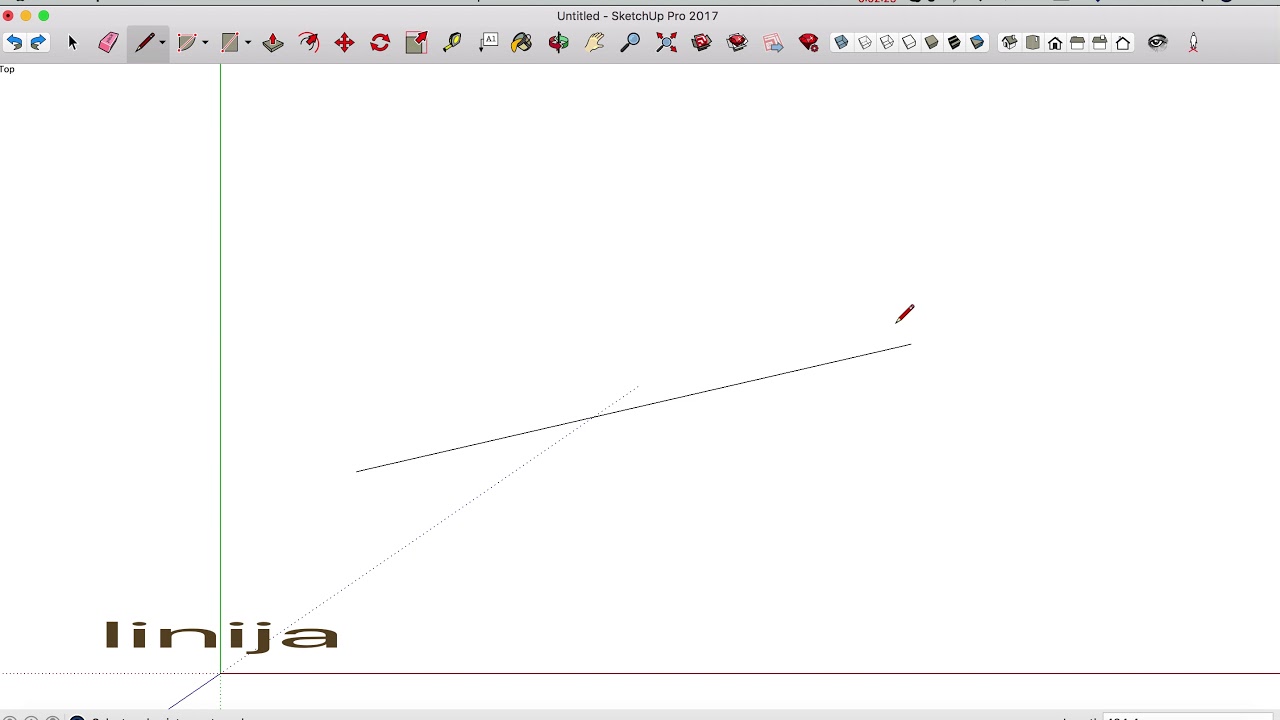Activate the Orbit tool

(558, 42)
